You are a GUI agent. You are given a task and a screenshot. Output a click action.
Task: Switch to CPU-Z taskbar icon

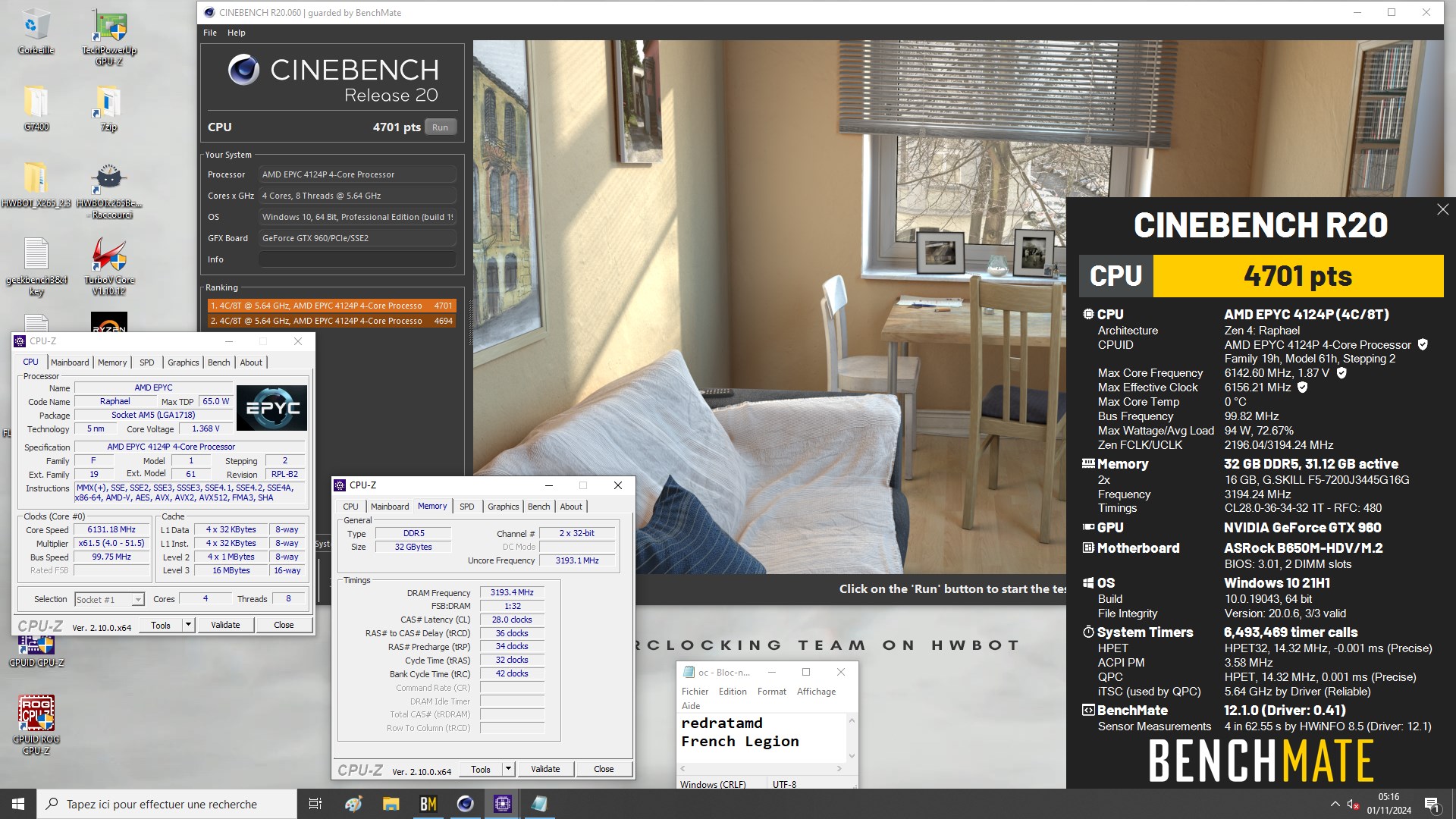pyautogui.click(x=502, y=804)
